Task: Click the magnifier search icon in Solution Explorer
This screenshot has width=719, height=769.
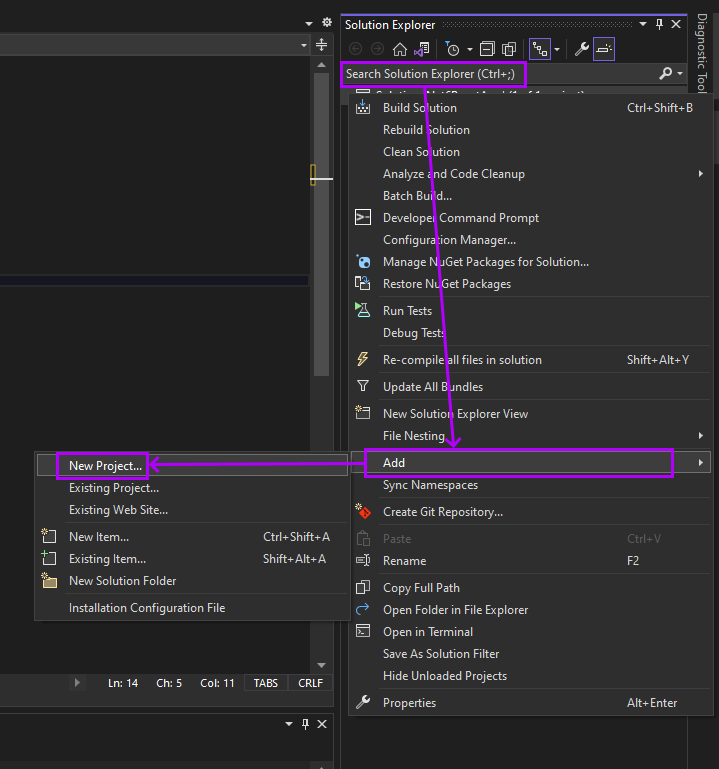Action: click(666, 74)
